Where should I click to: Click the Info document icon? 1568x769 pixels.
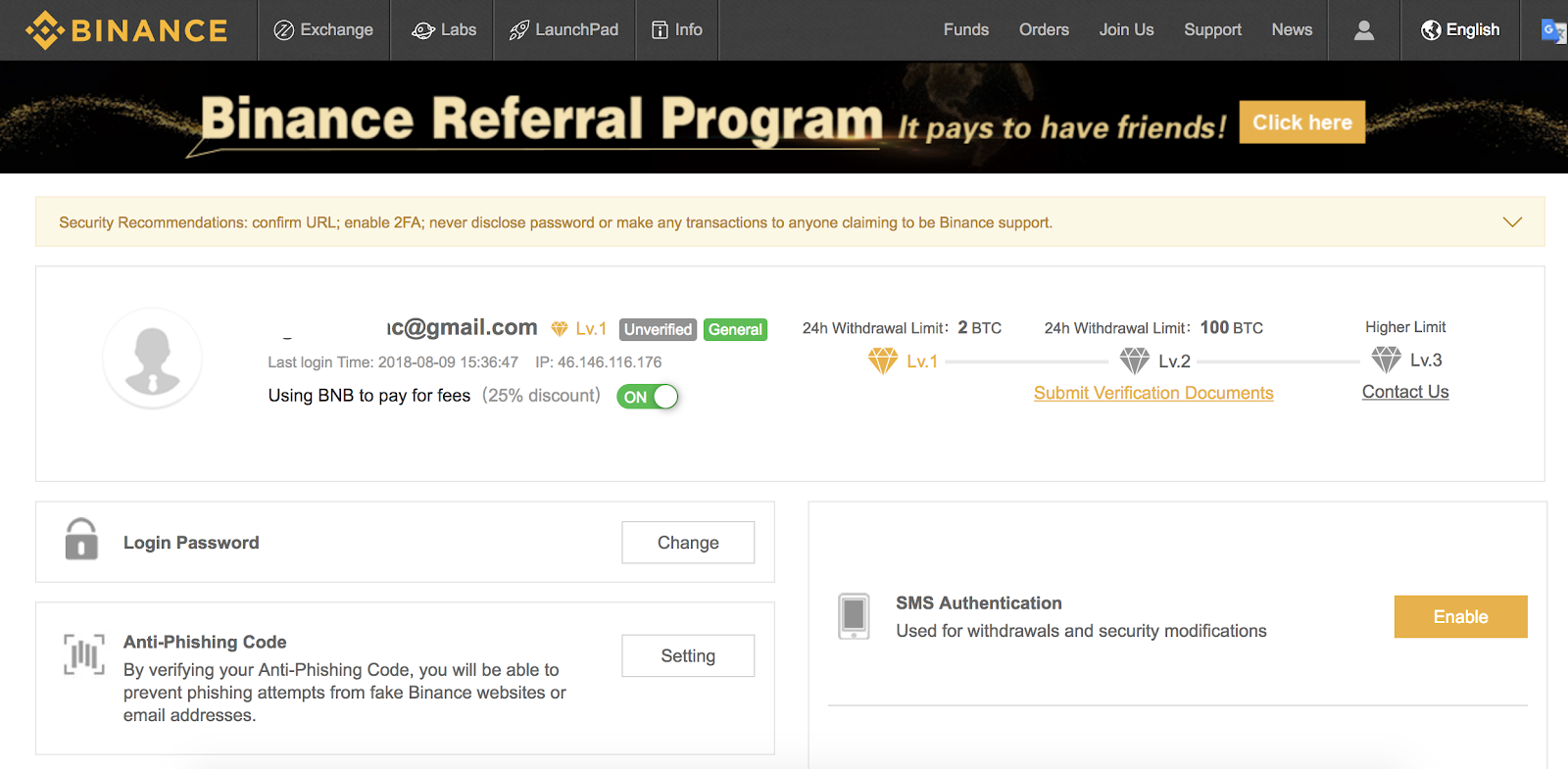point(661,30)
